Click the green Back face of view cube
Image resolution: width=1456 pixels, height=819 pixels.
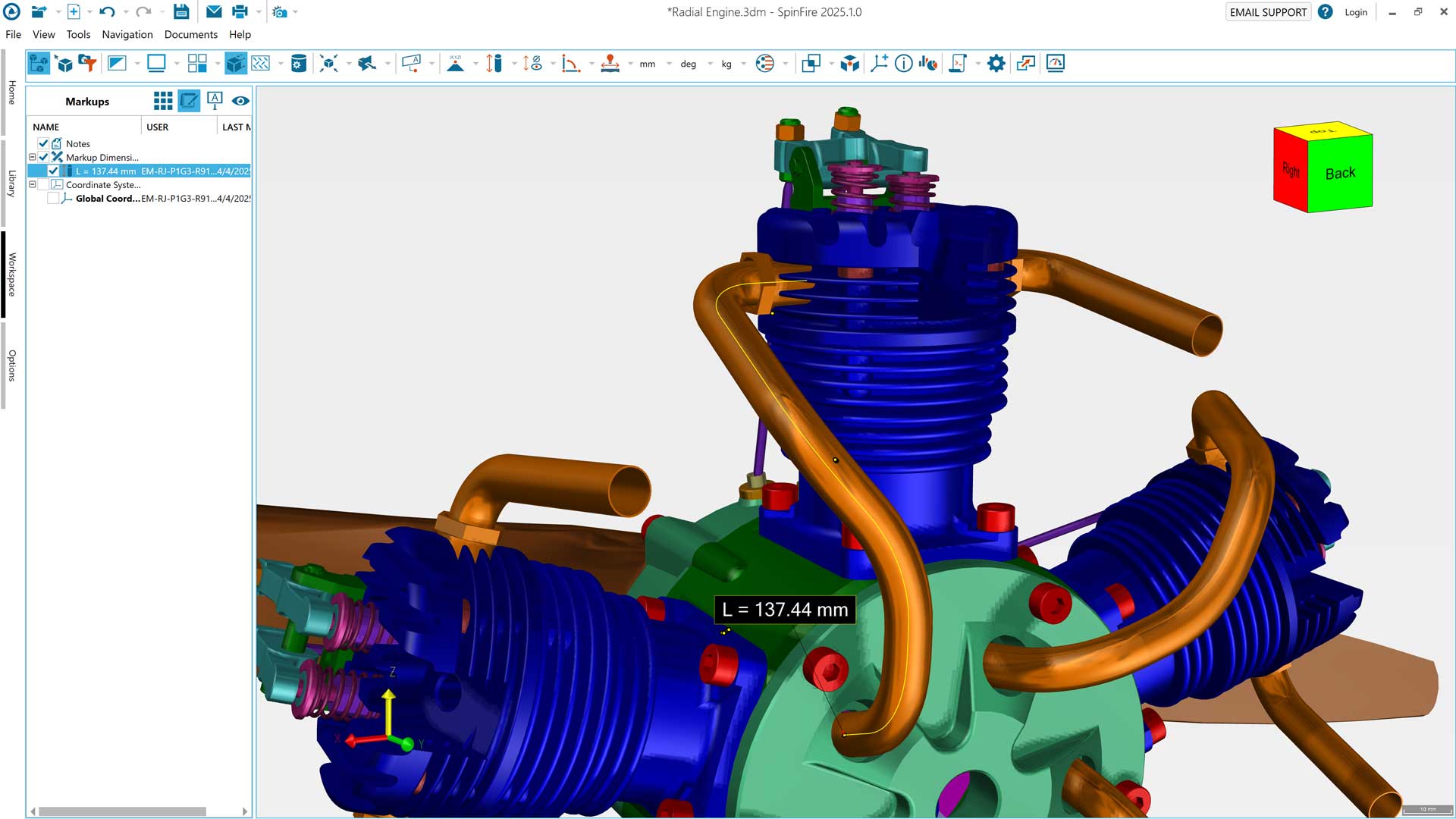[1340, 174]
